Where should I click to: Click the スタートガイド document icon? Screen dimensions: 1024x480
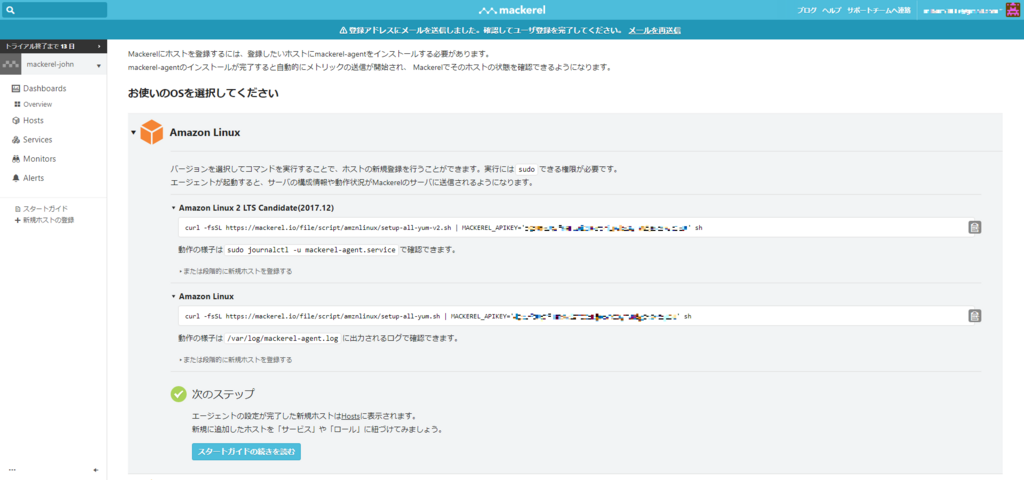[x=18, y=209]
